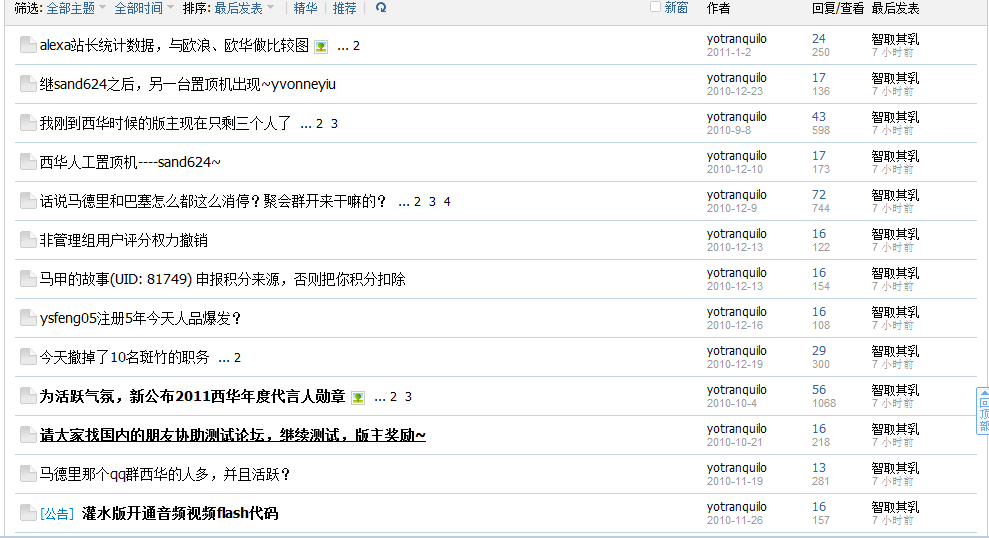Click the 回复/查看 column header
Viewport: 989px width, 538px height.
[x=838, y=8]
